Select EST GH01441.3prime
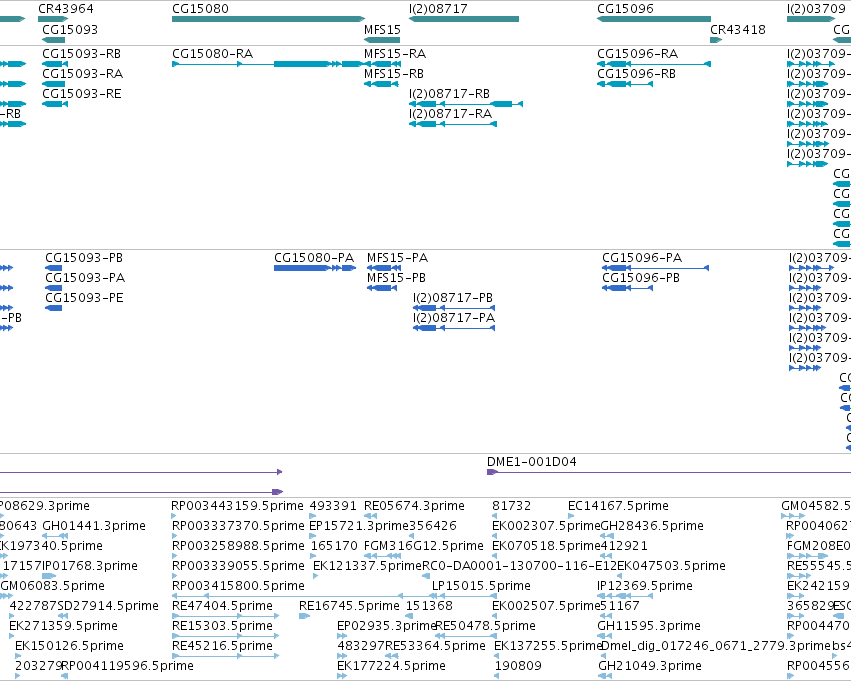Viewport: 851px width, 681px height. point(94,526)
